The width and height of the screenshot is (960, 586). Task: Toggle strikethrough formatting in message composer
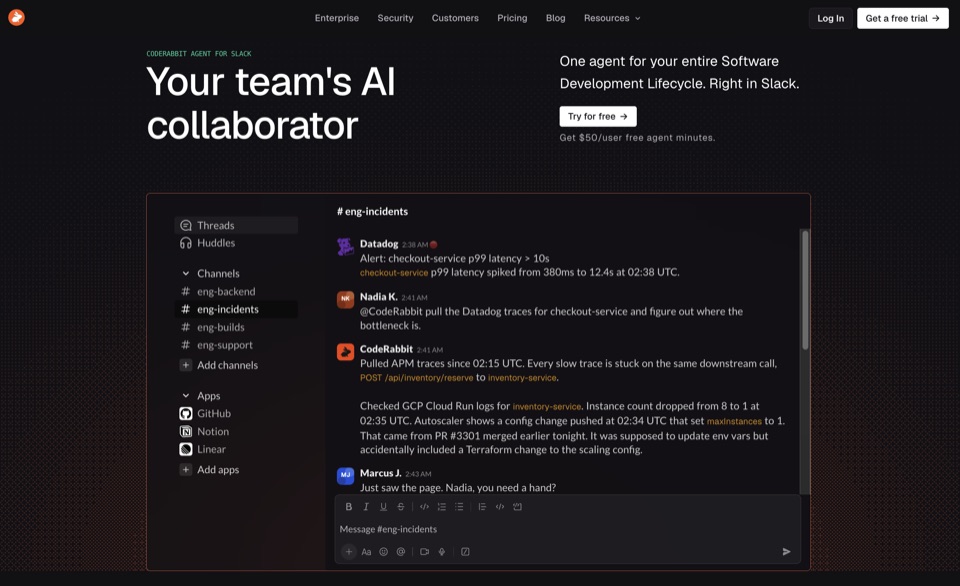pos(400,506)
